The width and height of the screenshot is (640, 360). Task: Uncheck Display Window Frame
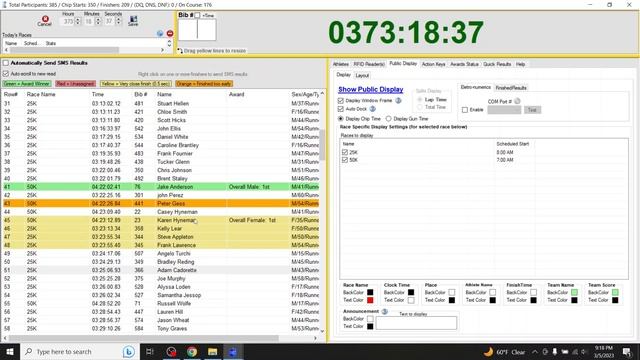click(x=341, y=100)
